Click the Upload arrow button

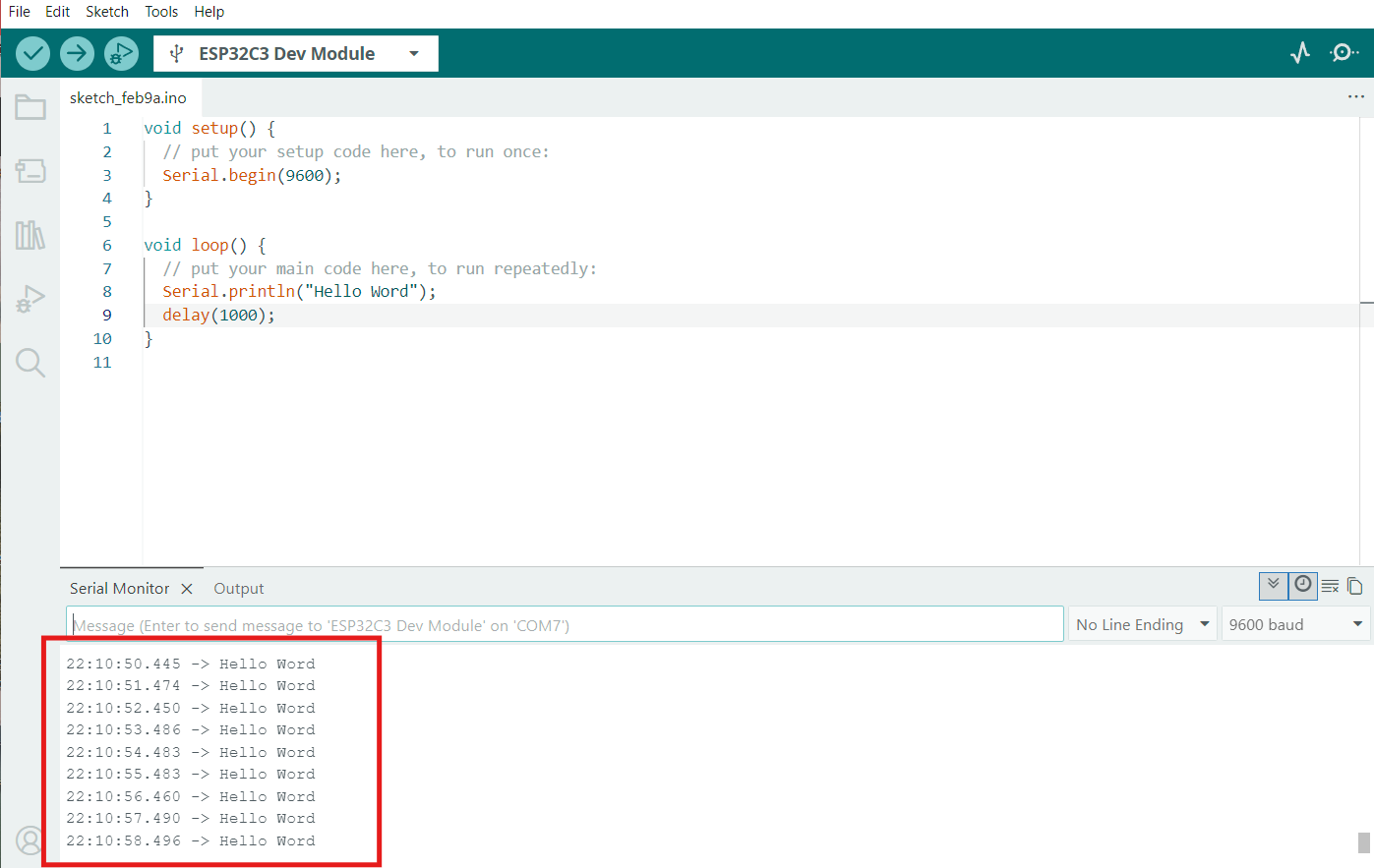[77, 53]
